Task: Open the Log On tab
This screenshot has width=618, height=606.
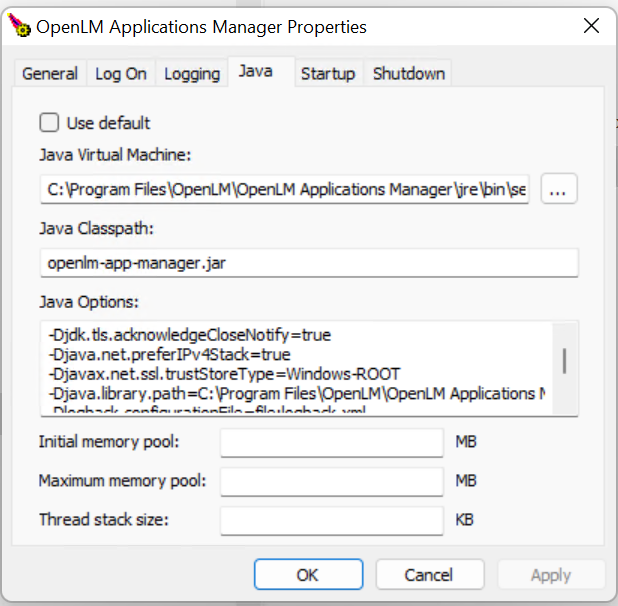Action: click(121, 73)
